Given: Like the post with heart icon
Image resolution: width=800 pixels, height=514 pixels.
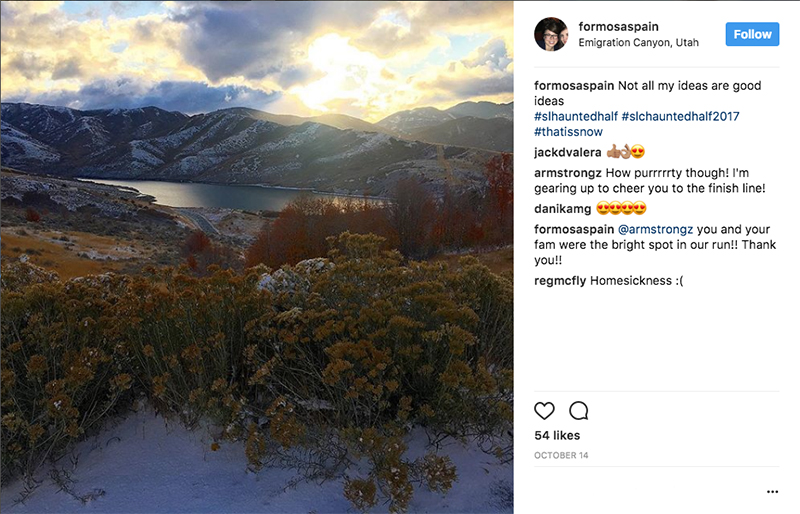Looking at the screenshot, I should click(x=544, y=411).
